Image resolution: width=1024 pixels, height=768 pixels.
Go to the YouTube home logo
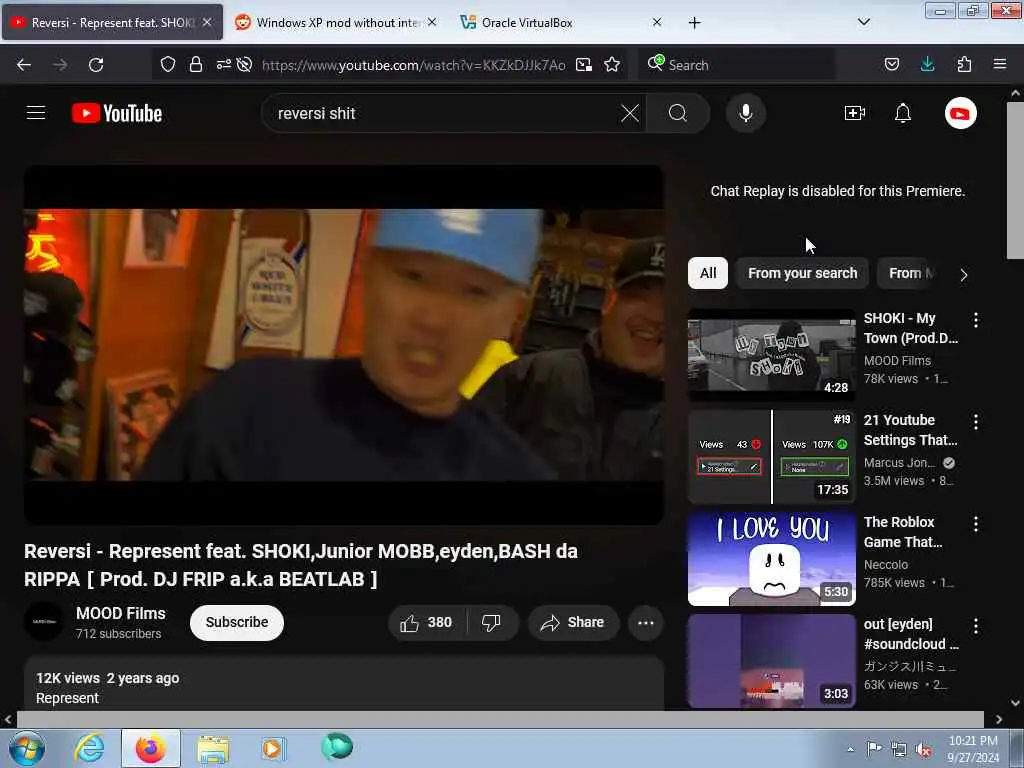117,113
